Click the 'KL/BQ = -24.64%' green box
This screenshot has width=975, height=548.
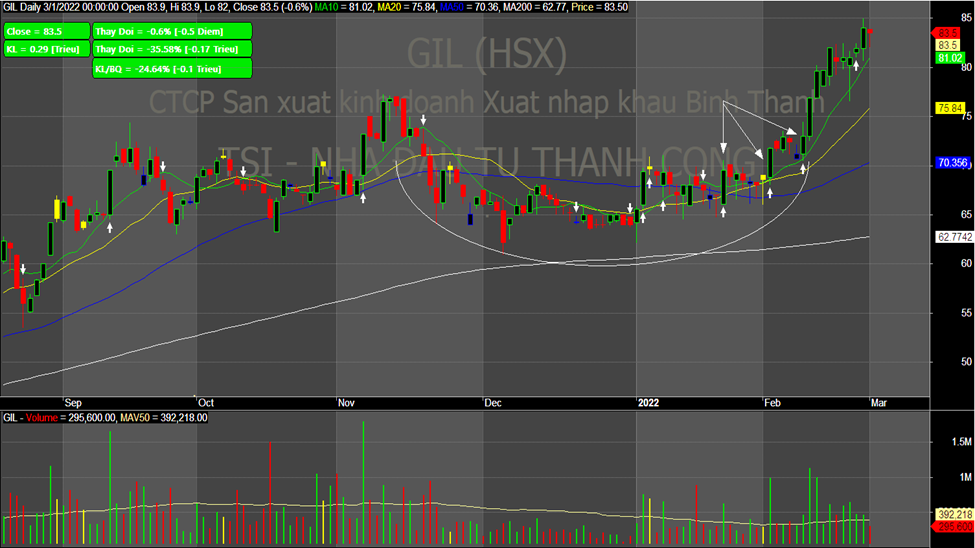171,68
